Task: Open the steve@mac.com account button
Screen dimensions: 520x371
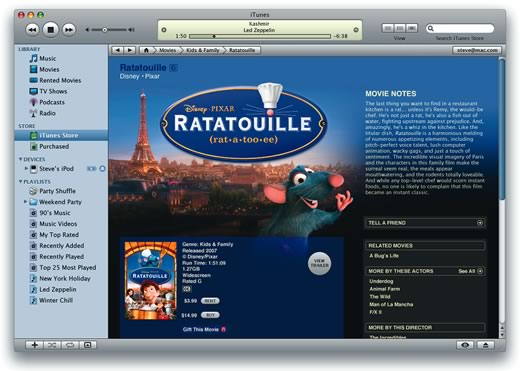Action: (x=477, y=50)
